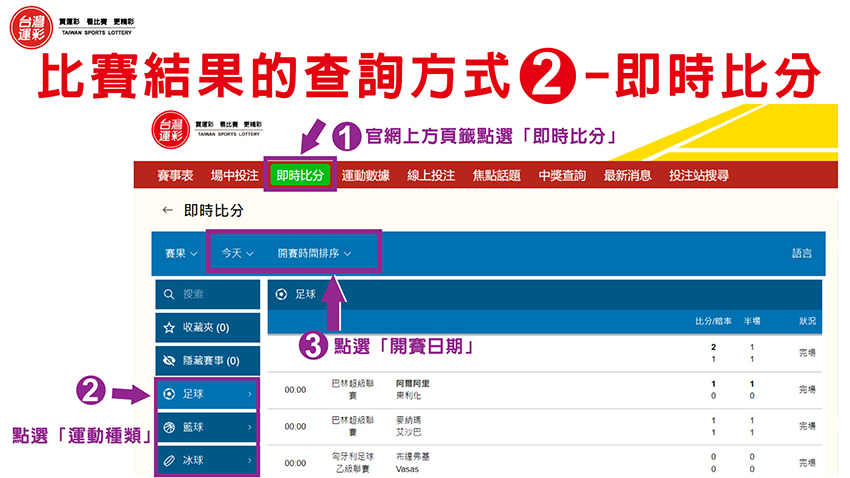Click the basketball icon next to 籃球
Viewport: 850px width, 478px height.
[169, 428]
